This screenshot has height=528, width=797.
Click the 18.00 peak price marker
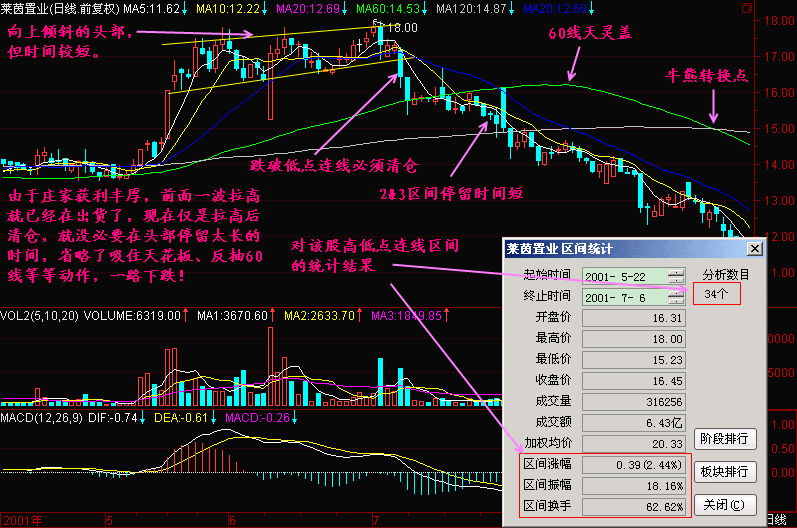pyautogui.click(x=401, y=27)
